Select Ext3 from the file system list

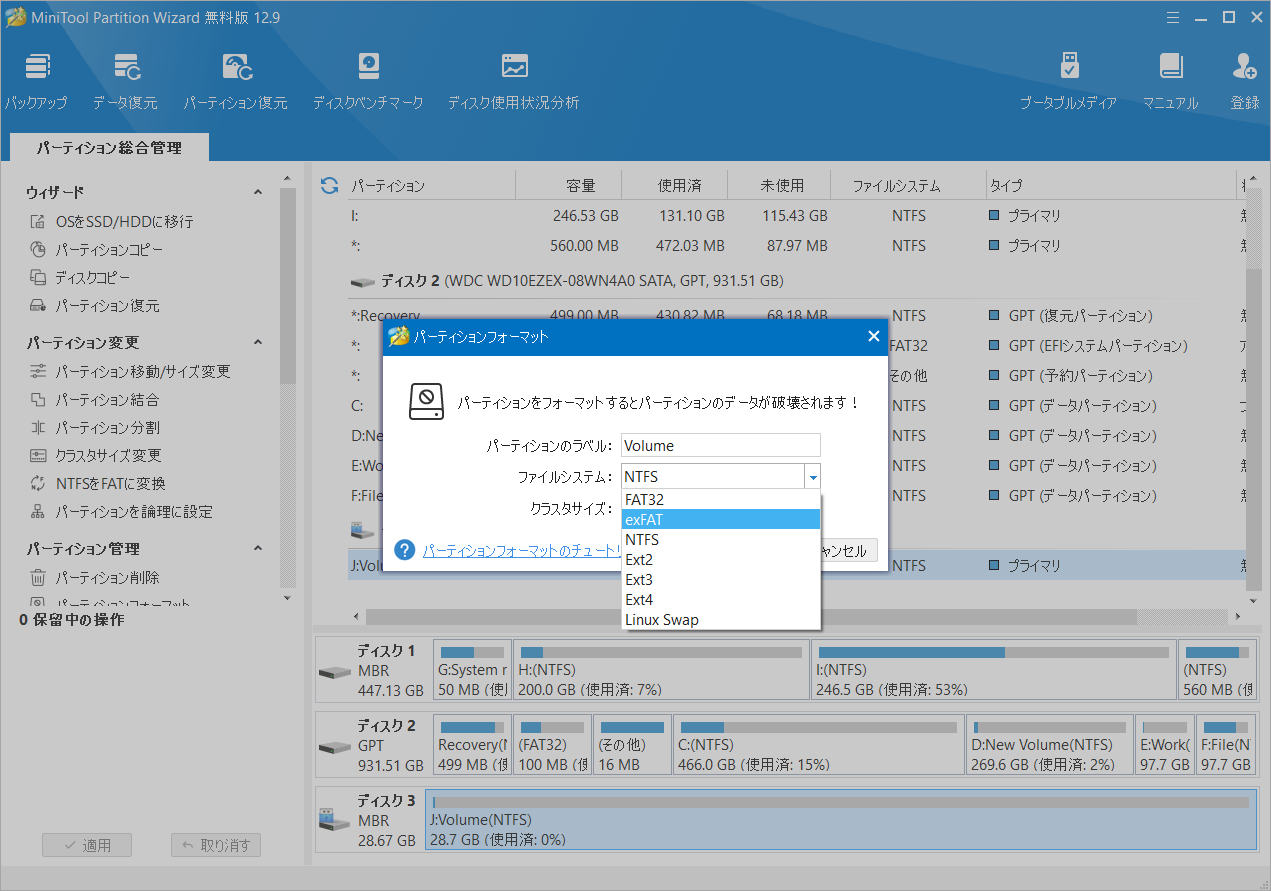click(x=721, y=579)
